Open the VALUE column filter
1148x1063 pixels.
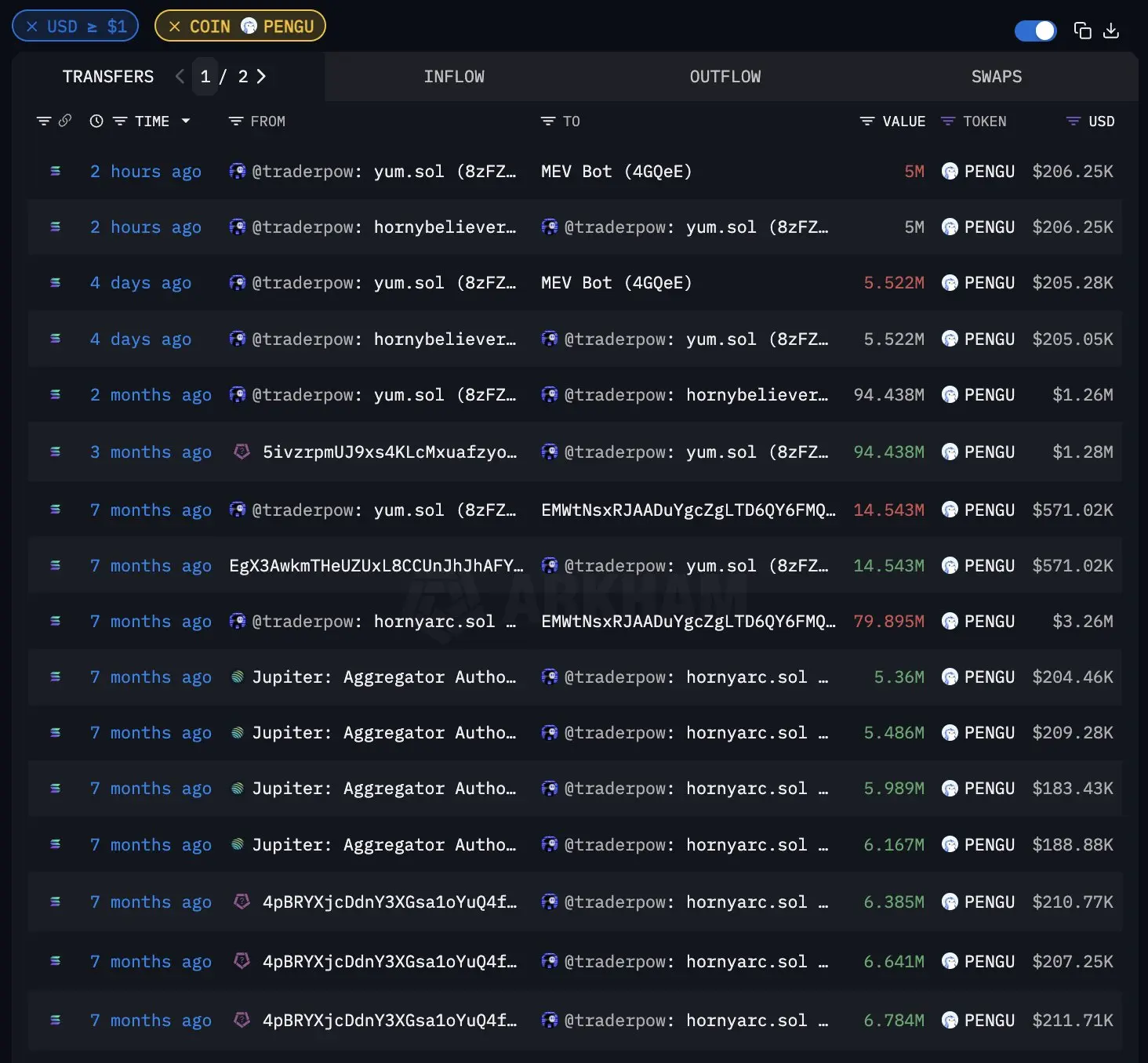coord(866,122)
